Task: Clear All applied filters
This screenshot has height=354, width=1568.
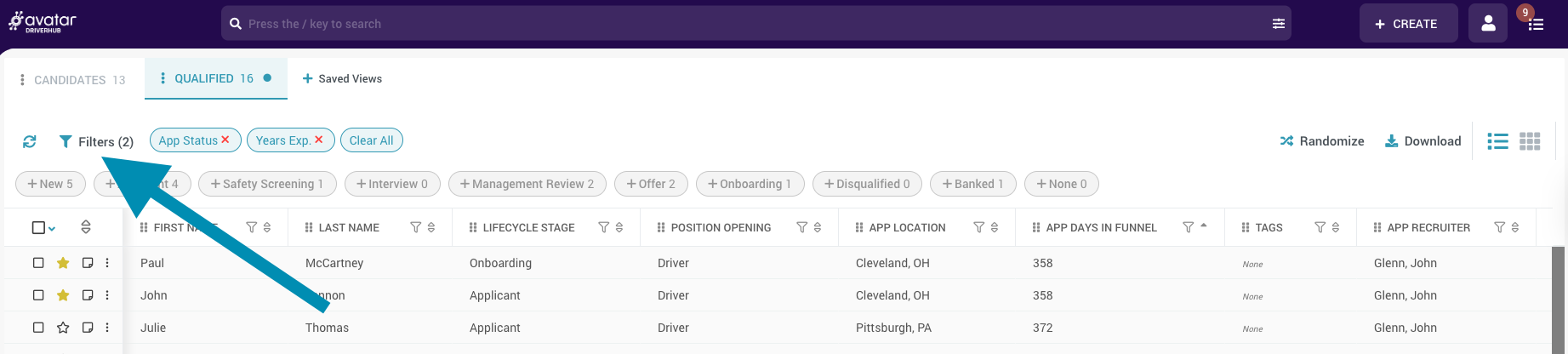Action: pos(371,140)
